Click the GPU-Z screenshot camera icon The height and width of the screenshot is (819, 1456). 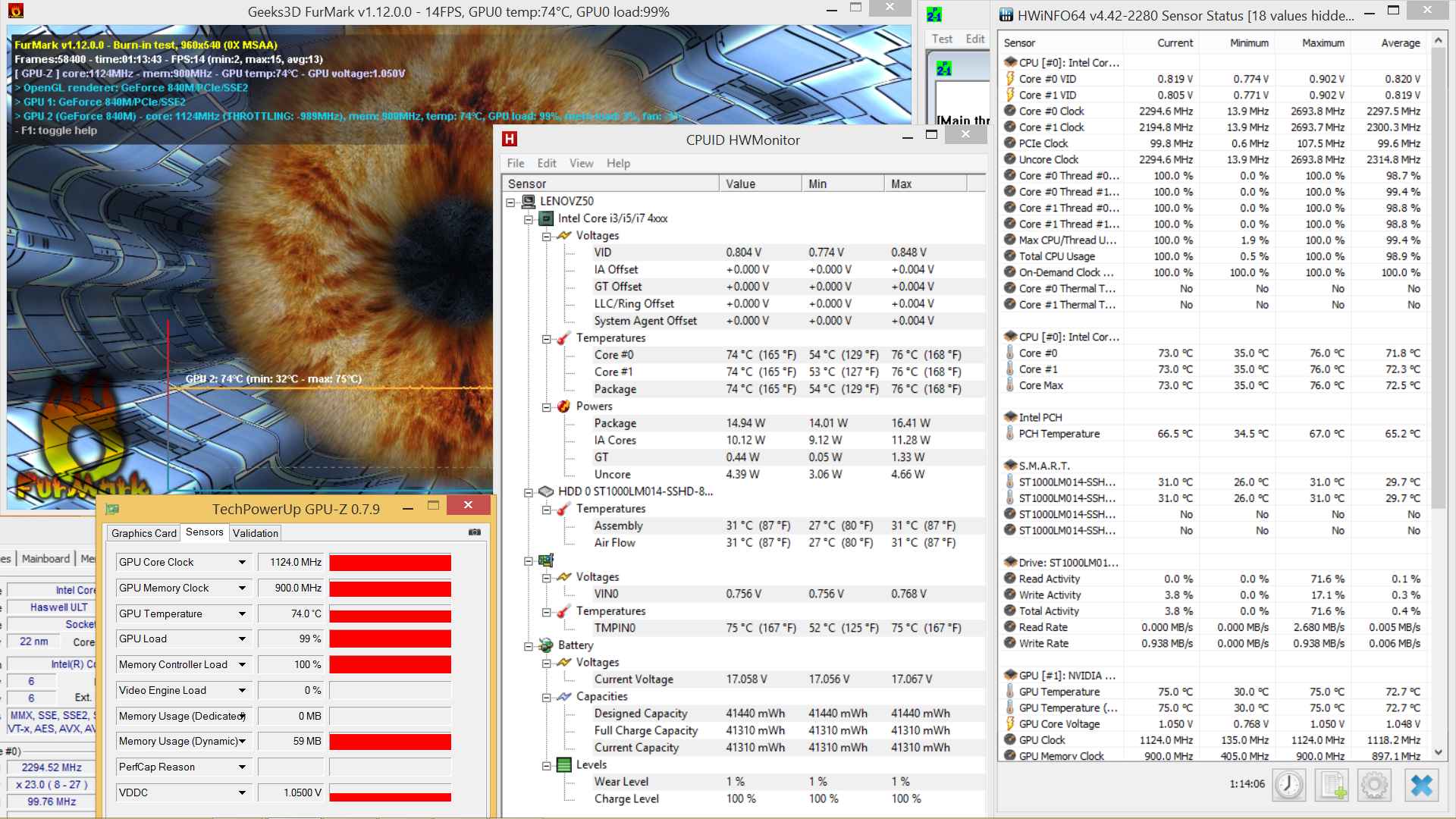click(475, 532)
